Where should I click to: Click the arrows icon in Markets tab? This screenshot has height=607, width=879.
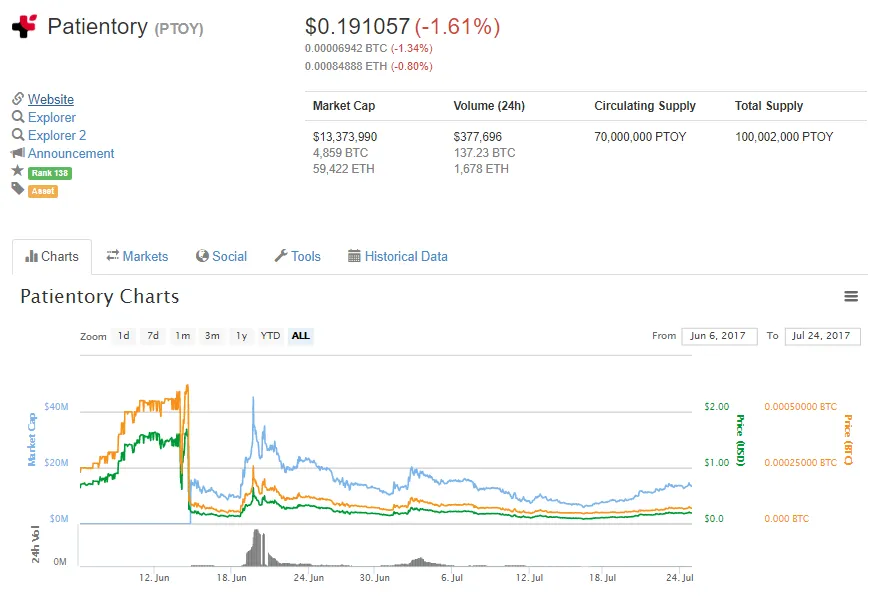113,255
